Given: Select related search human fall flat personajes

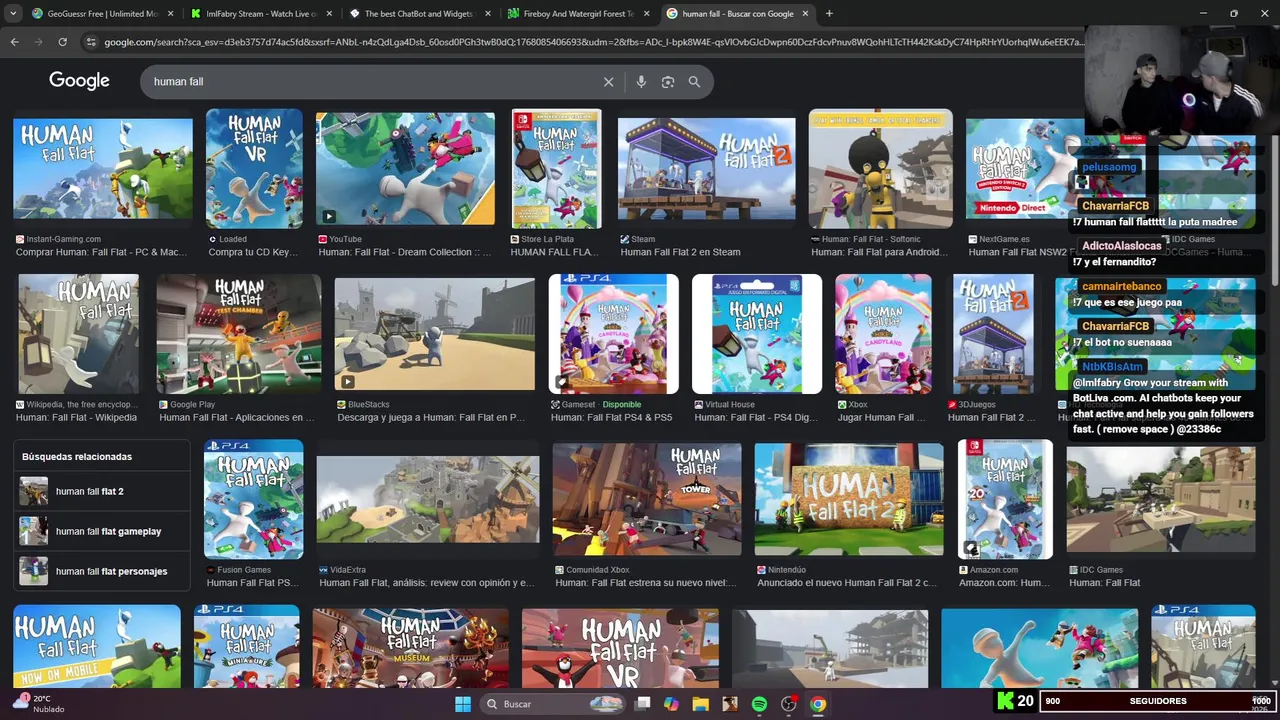Looking at the screenshot, I should click(x=102, y=571).
